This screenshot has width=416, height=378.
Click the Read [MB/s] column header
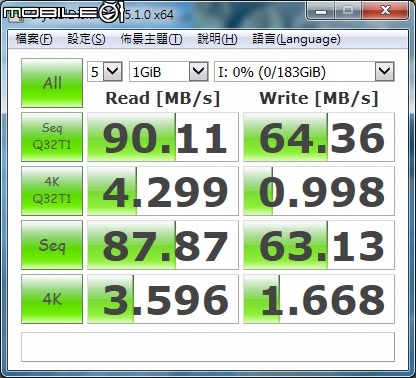point(163,98)
